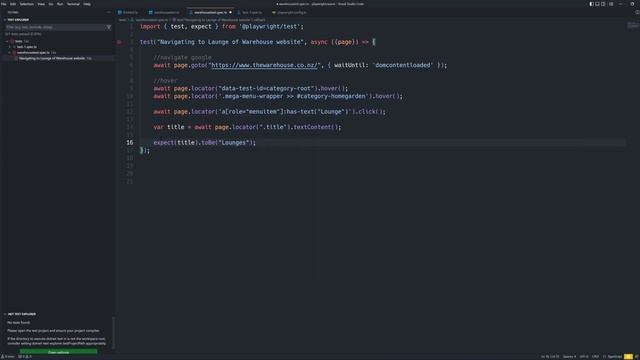Collapse the warehousetest.spec.ts tree node
This screenshot has height=360, width=640.
point(10,53)
